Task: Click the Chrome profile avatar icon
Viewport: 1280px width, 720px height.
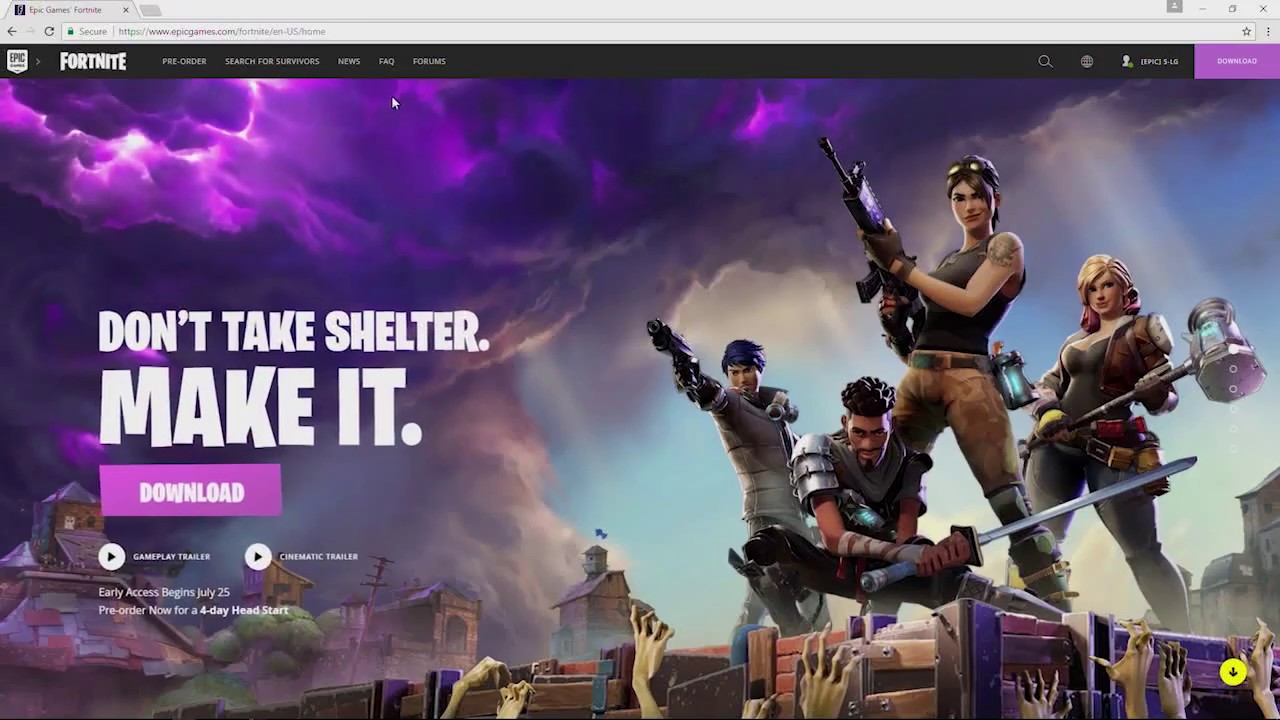Action: 1174,7
